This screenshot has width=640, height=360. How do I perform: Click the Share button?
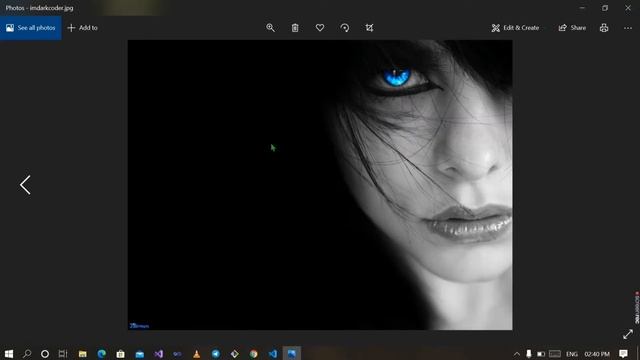point(572,28)
